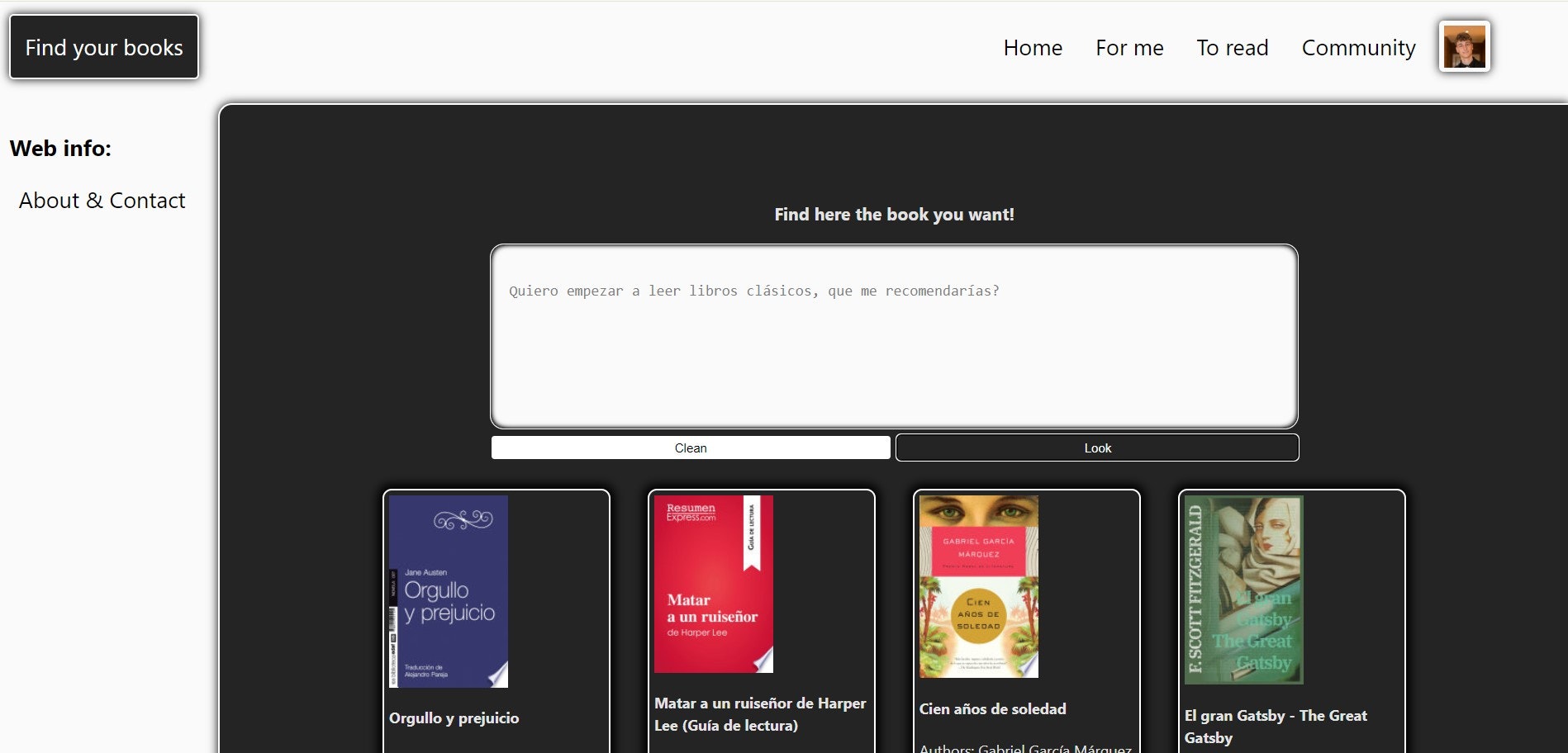Open the To read list
The width and height of the screenshot is (1568, 753).
(x=1232, y=48)
